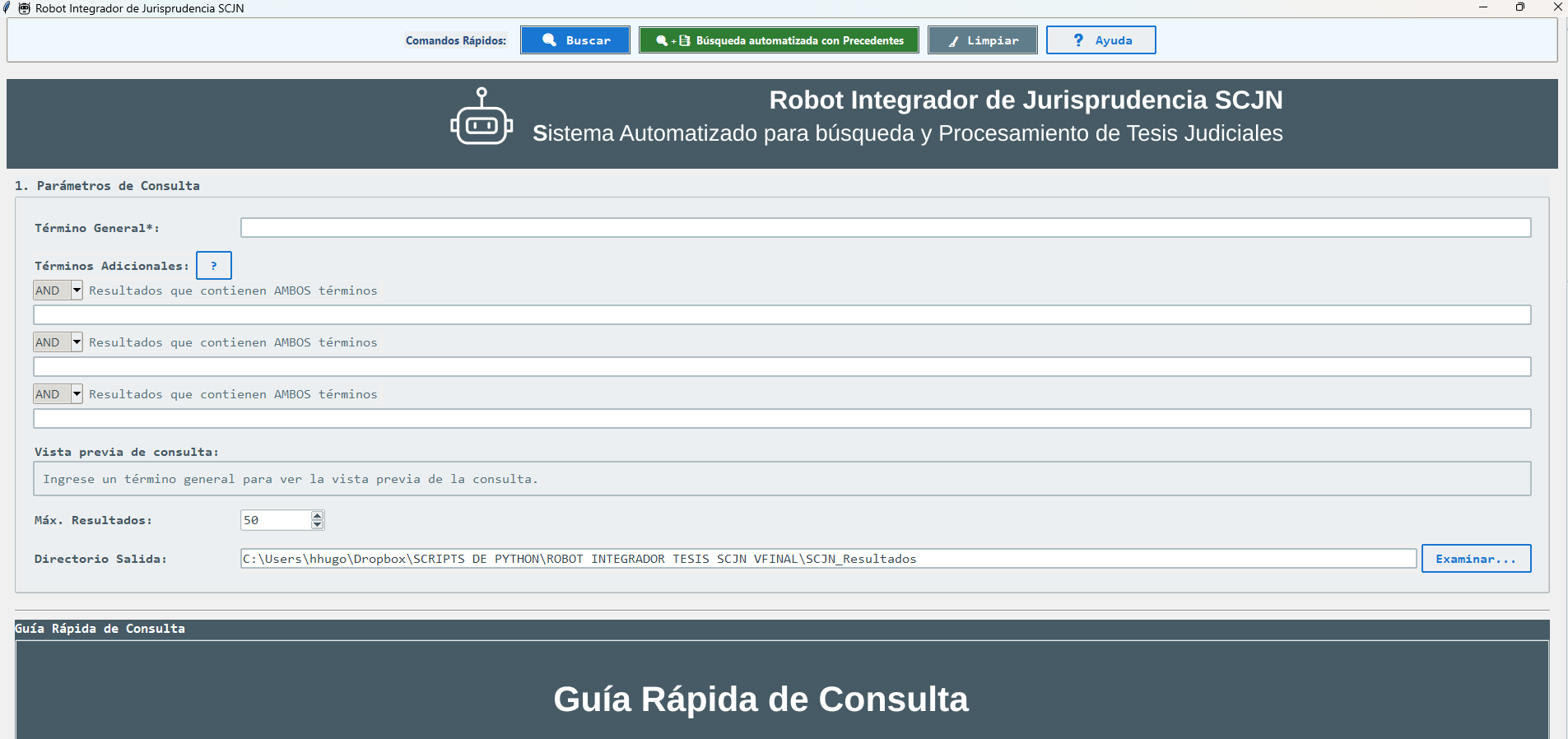Open the Ayuda help button
The width and height of the screenshot is (1568, 739).
1100,40
